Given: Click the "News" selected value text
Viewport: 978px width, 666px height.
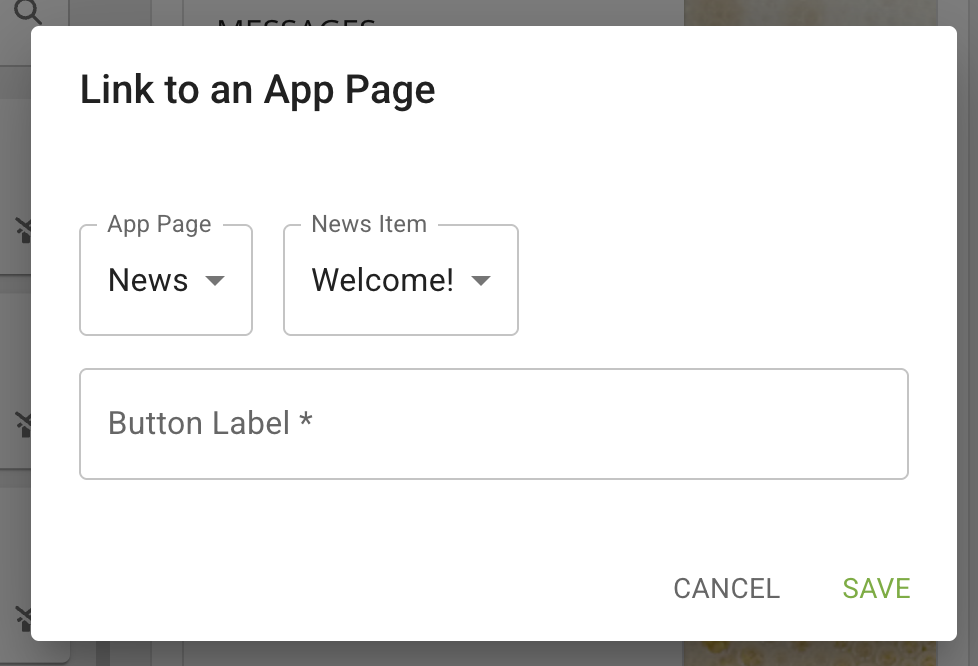Looking at the screenshot, I should click(x=148, y=281).
